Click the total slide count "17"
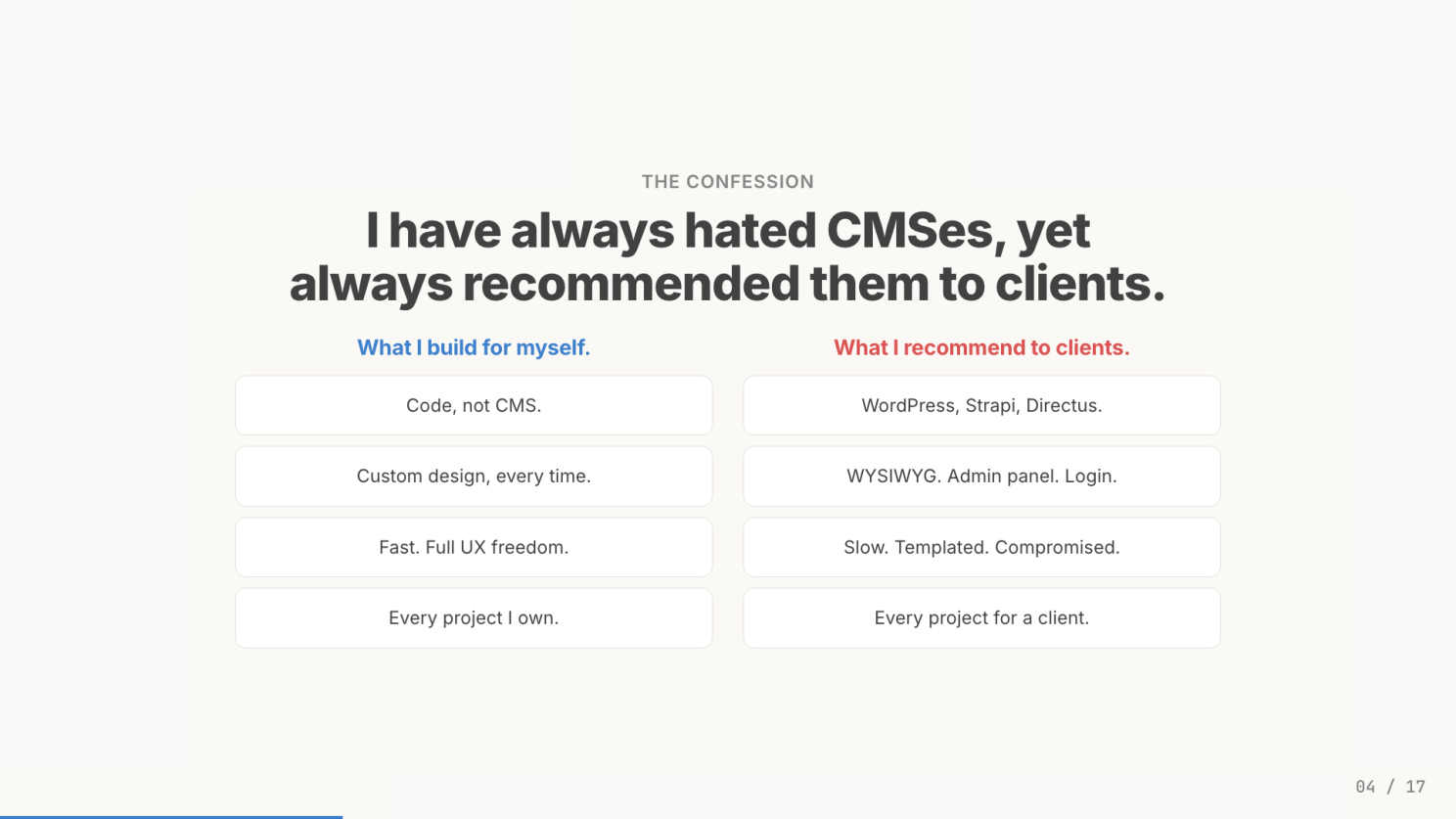The image size is (1456, 819). point(1415,787)
